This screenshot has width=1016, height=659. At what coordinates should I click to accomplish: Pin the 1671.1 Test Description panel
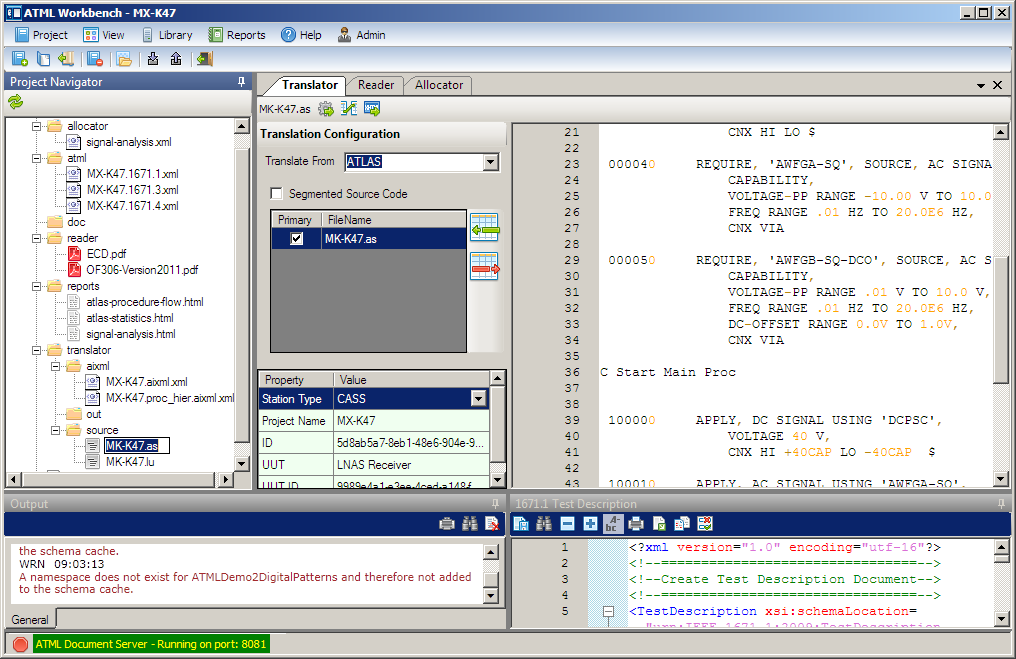coord(1001,503)
